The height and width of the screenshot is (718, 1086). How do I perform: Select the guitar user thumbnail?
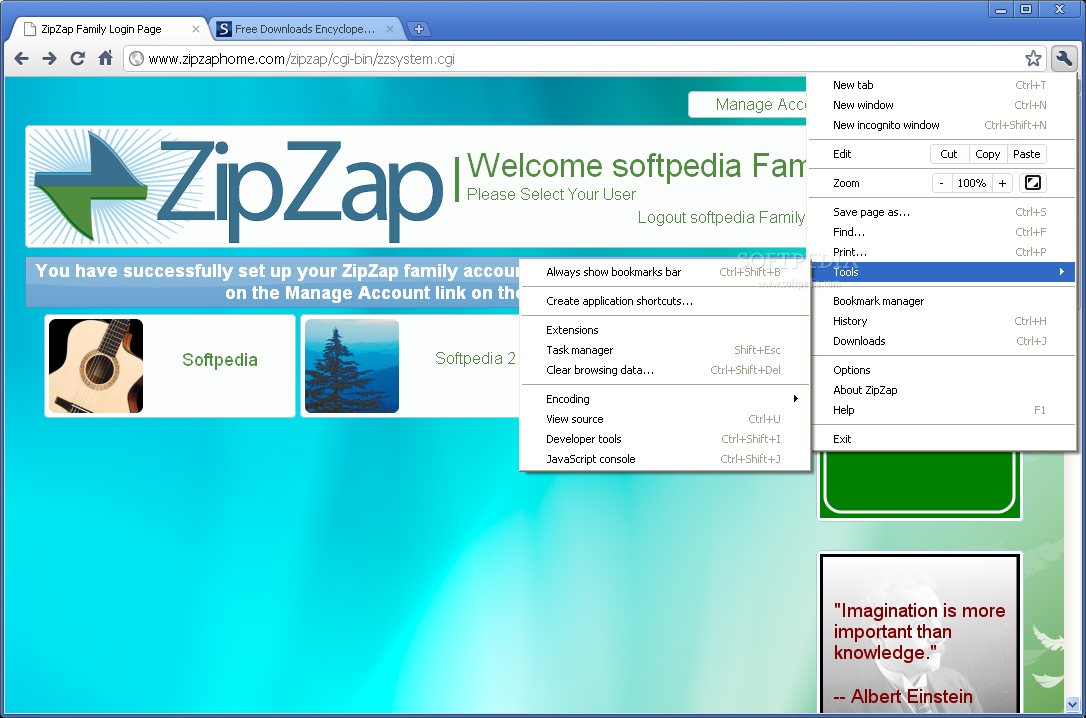tap(96, 366)
